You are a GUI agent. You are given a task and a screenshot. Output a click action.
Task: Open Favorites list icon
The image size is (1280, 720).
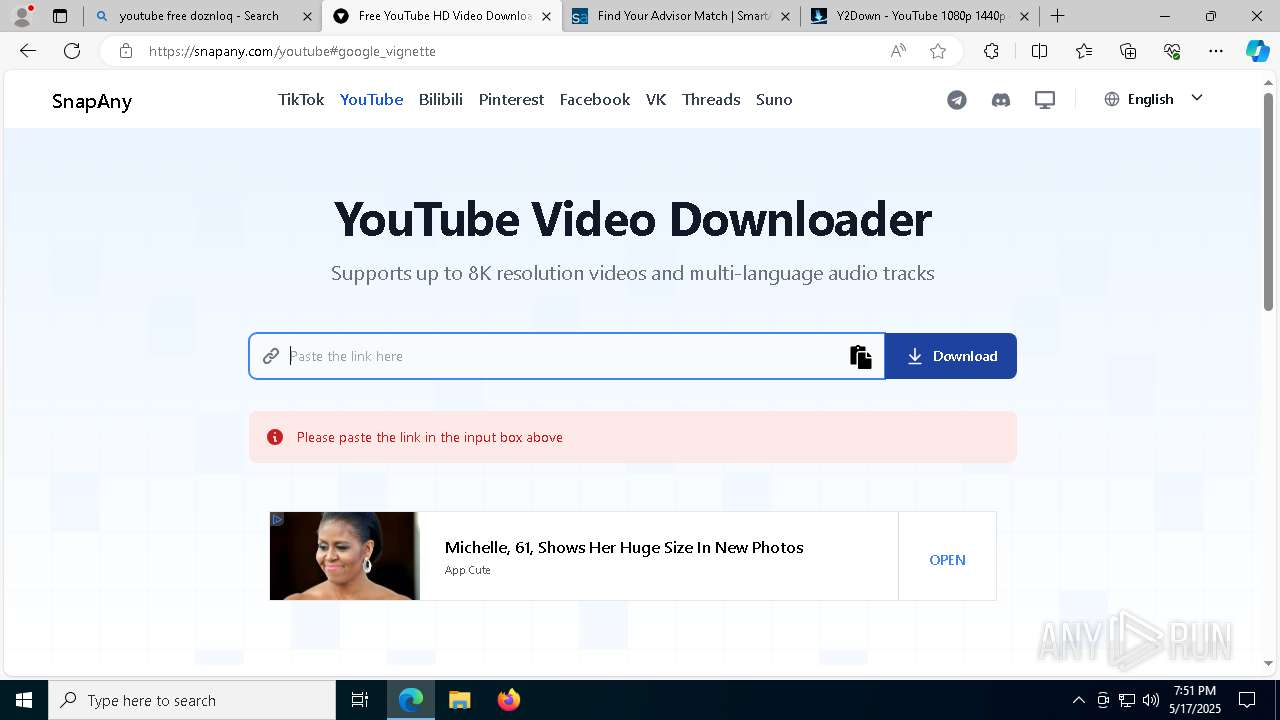point(1084,51)
